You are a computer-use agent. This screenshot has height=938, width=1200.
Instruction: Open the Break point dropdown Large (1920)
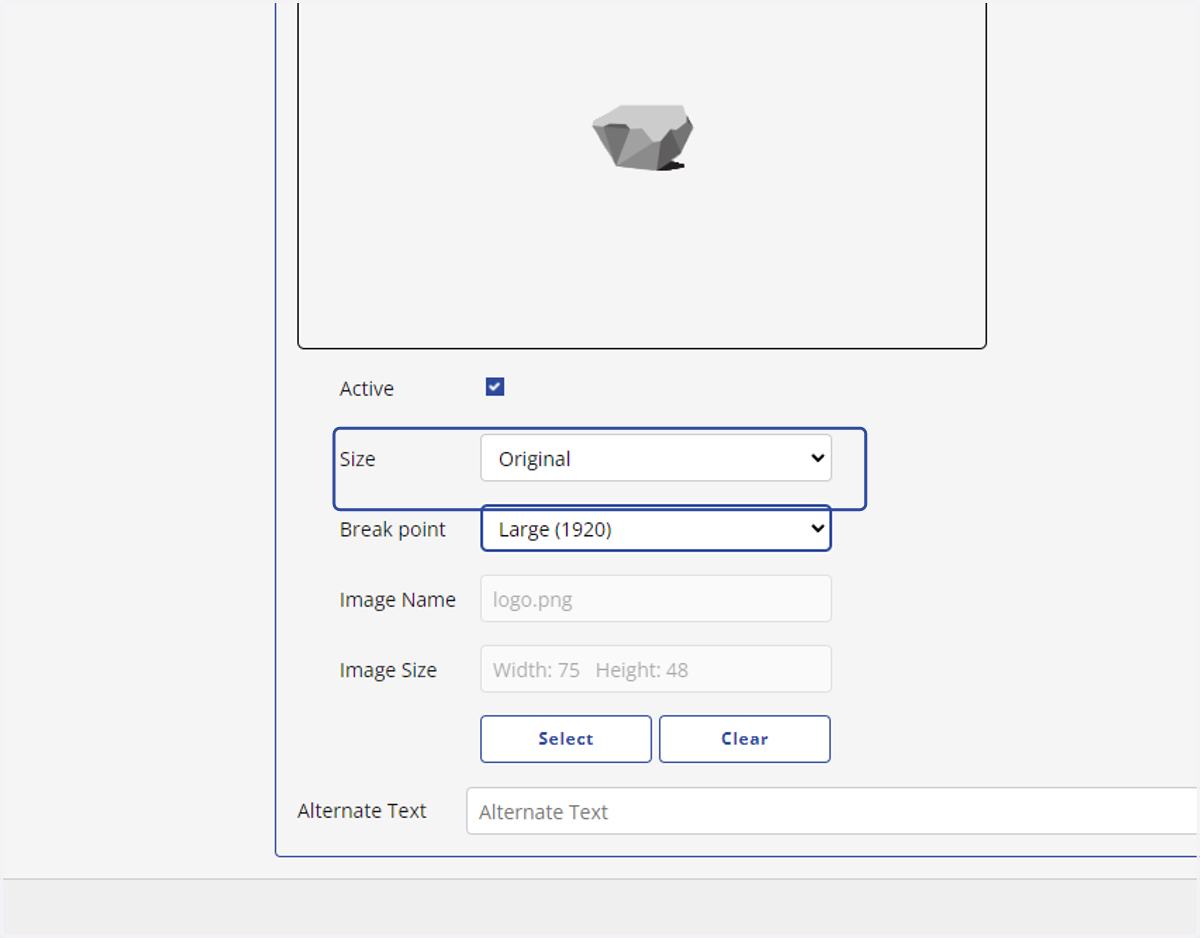pos(656,529)
